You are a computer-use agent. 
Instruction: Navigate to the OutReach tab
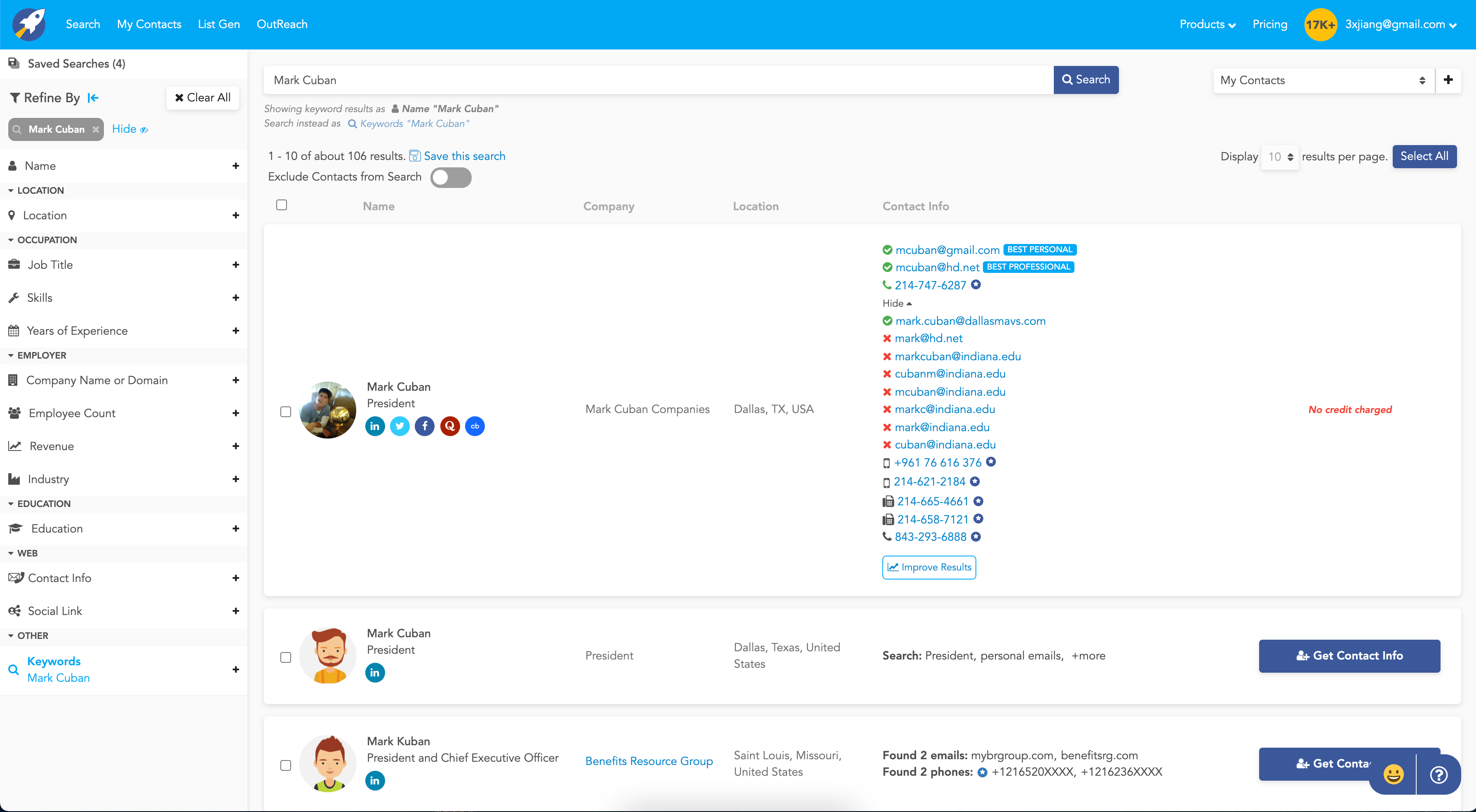click(282, 24)
